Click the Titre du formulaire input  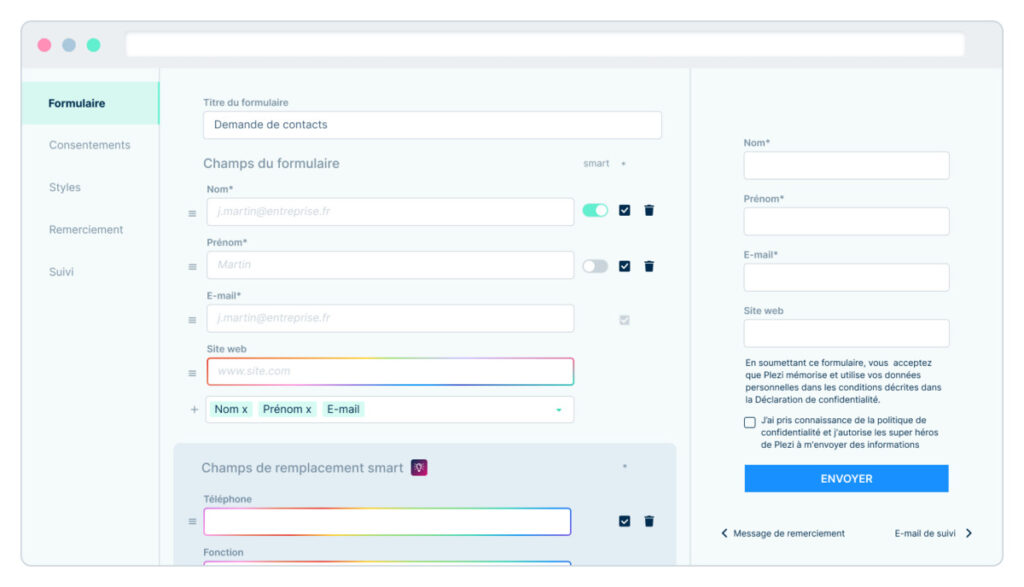[x=432, y=125]
